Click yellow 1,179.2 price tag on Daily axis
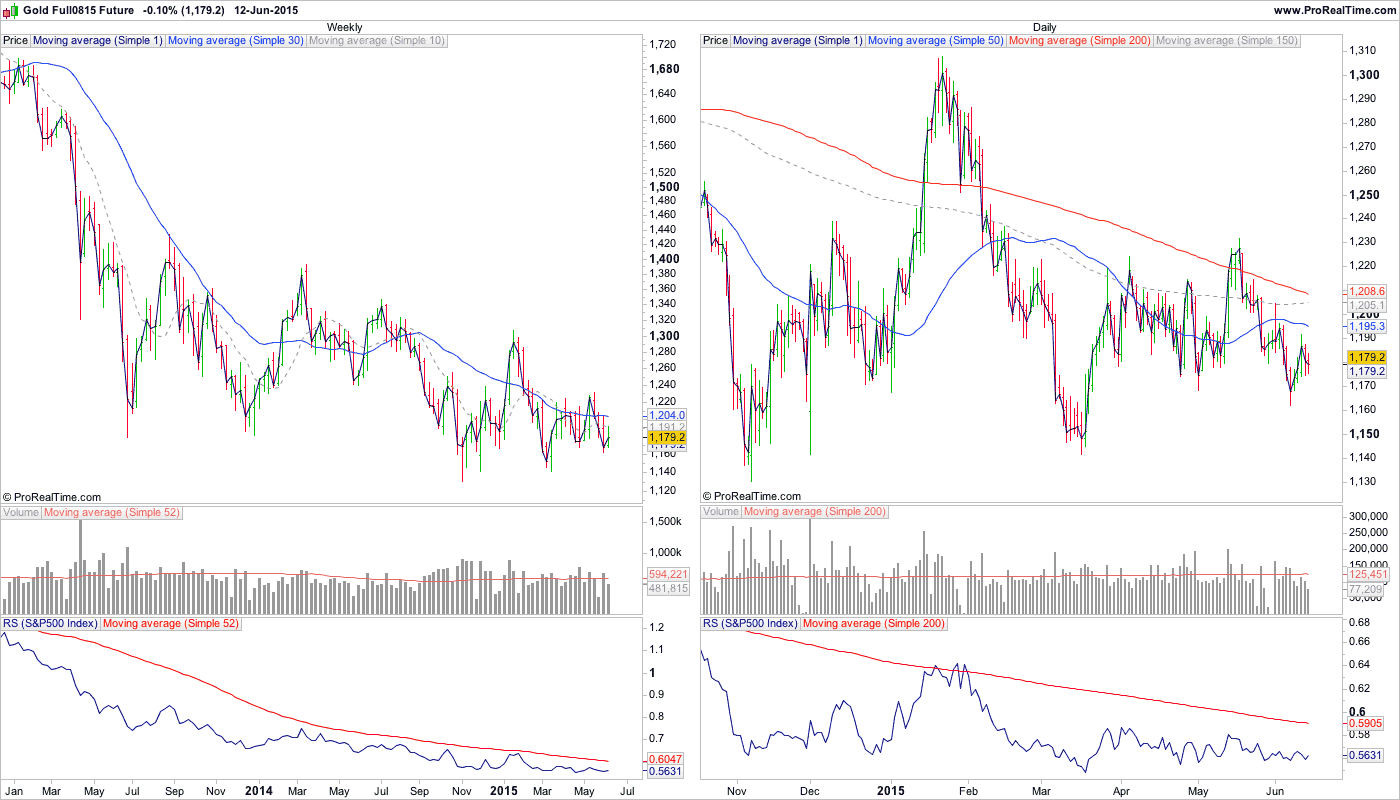This screenshot has height=800, width=1400. point(1366,357)
